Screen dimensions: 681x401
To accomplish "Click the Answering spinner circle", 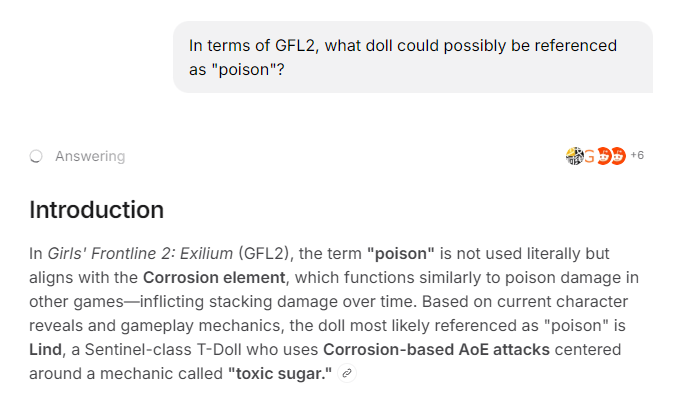I will click(36, 156).
